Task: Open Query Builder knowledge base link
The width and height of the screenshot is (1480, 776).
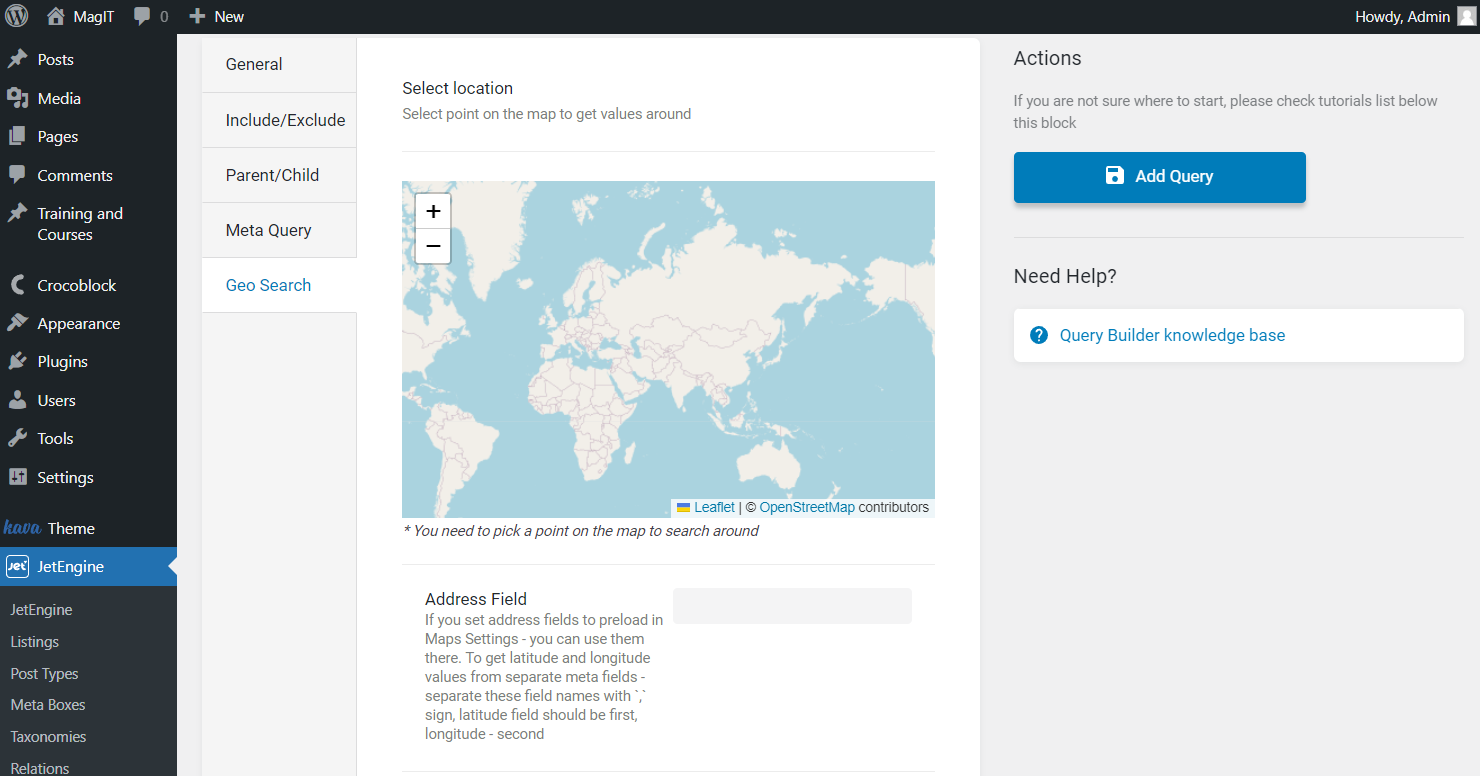Action: coord(1172,335)
